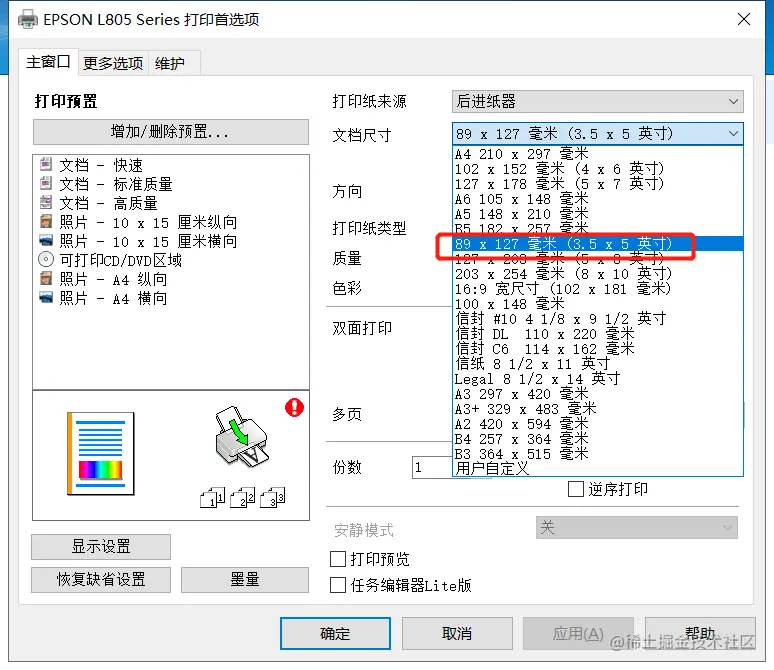Click the 显示设置 button
The width and height of the screenshot is (774, 670).
coord(101,547)
